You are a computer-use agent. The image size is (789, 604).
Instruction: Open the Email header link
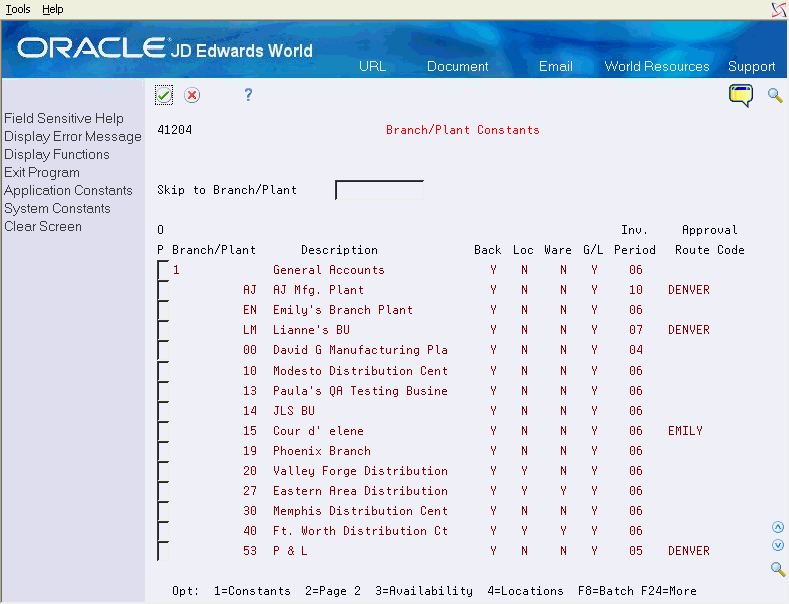click(x=556, y=66)
